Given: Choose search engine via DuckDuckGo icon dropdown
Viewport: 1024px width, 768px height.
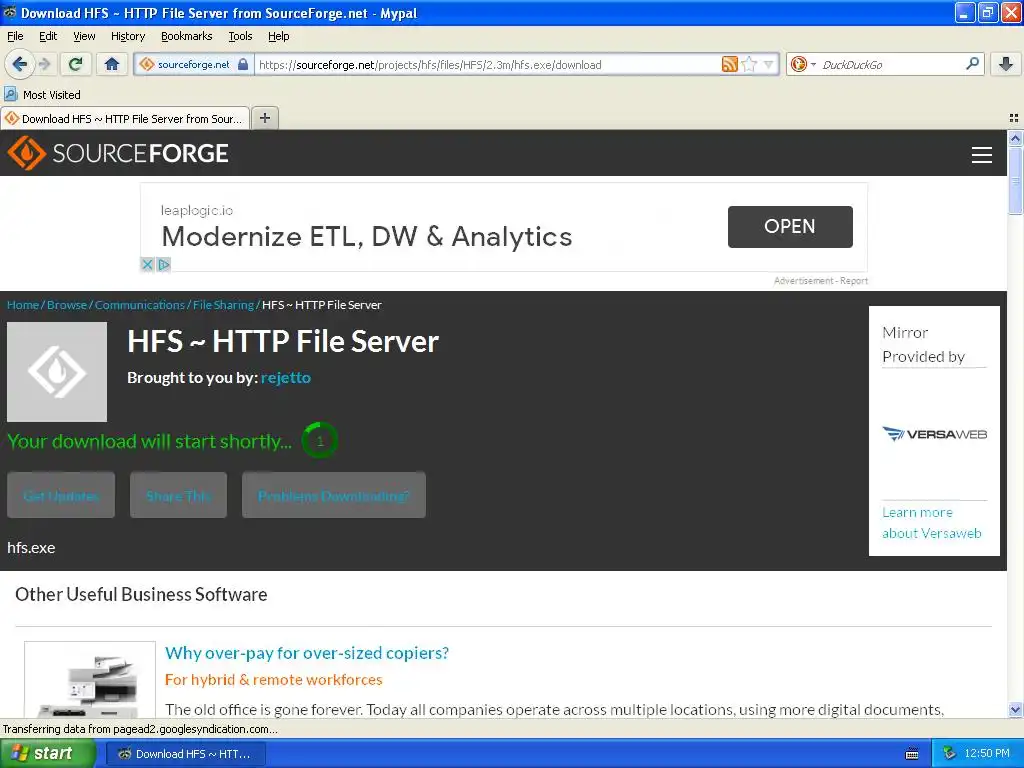Looking at the screenshot, I should [x=803, y=64].
